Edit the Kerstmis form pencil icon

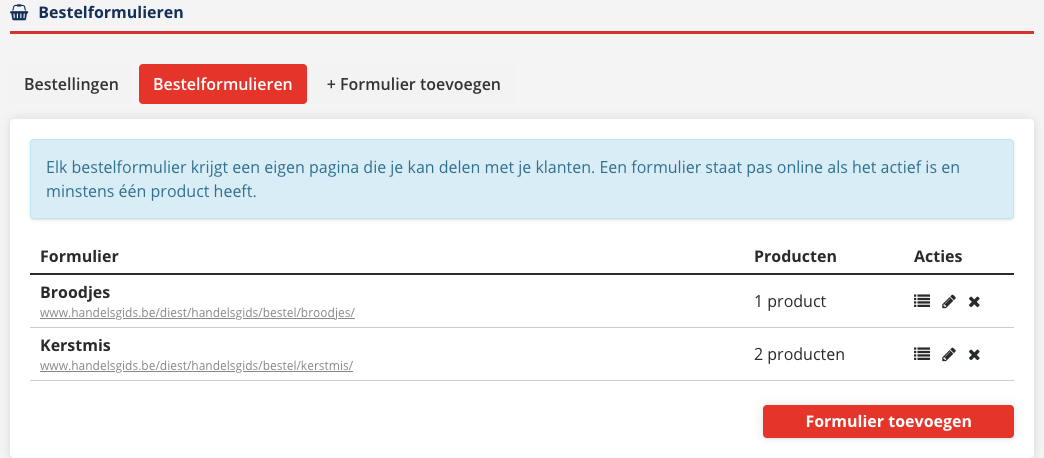coord(949,355)
